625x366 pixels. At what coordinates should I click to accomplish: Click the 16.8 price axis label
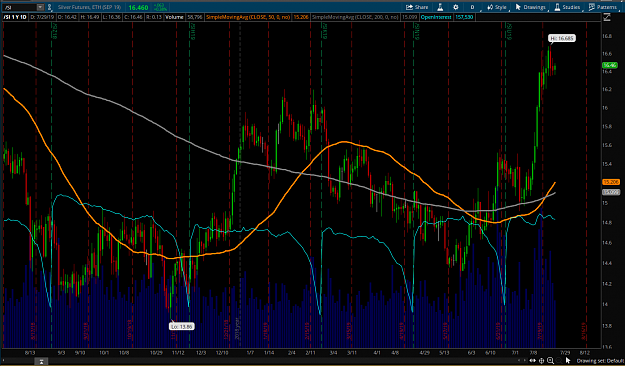(607, 36)
